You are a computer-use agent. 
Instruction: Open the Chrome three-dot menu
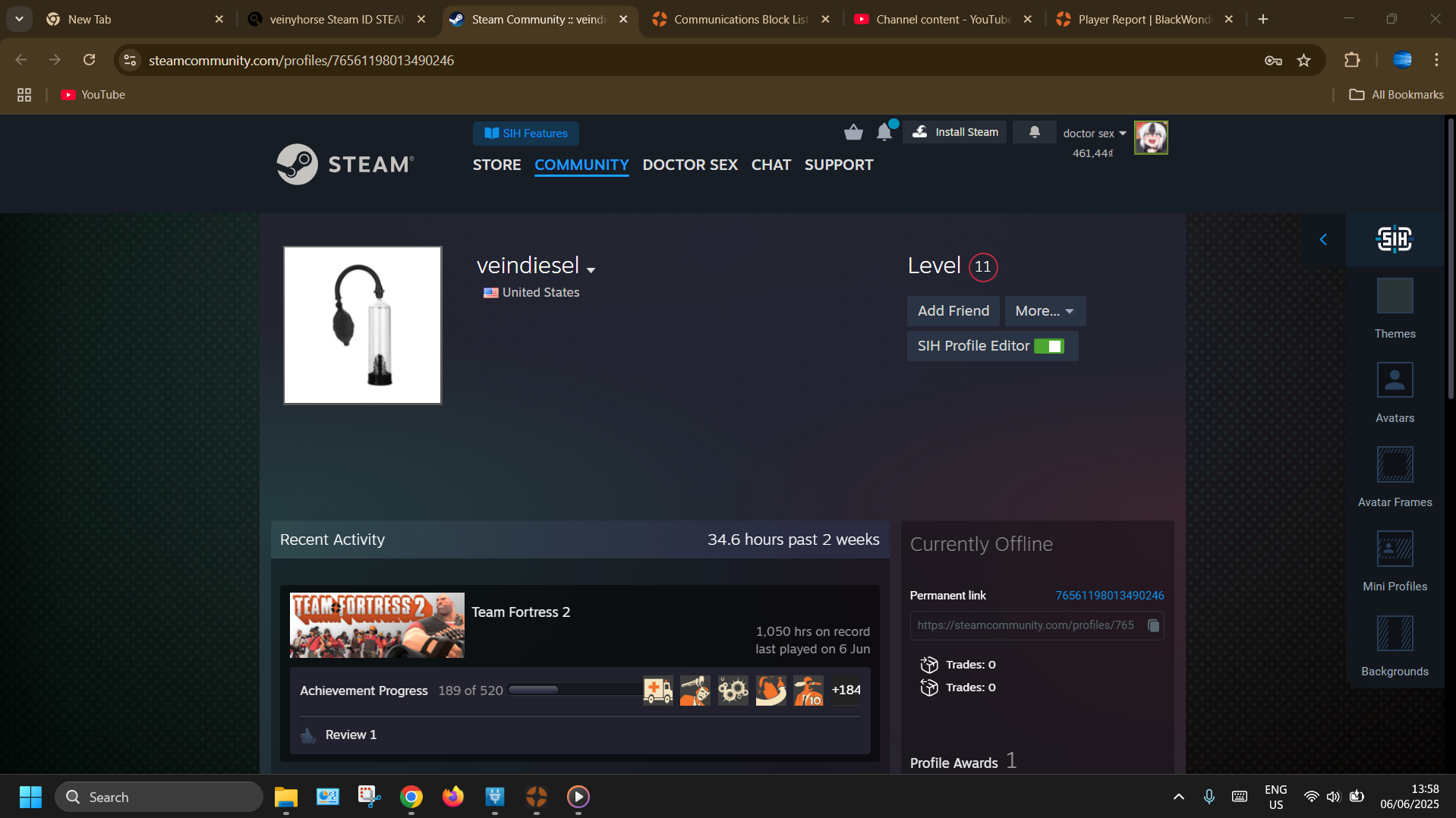[x=1436, y=60]
